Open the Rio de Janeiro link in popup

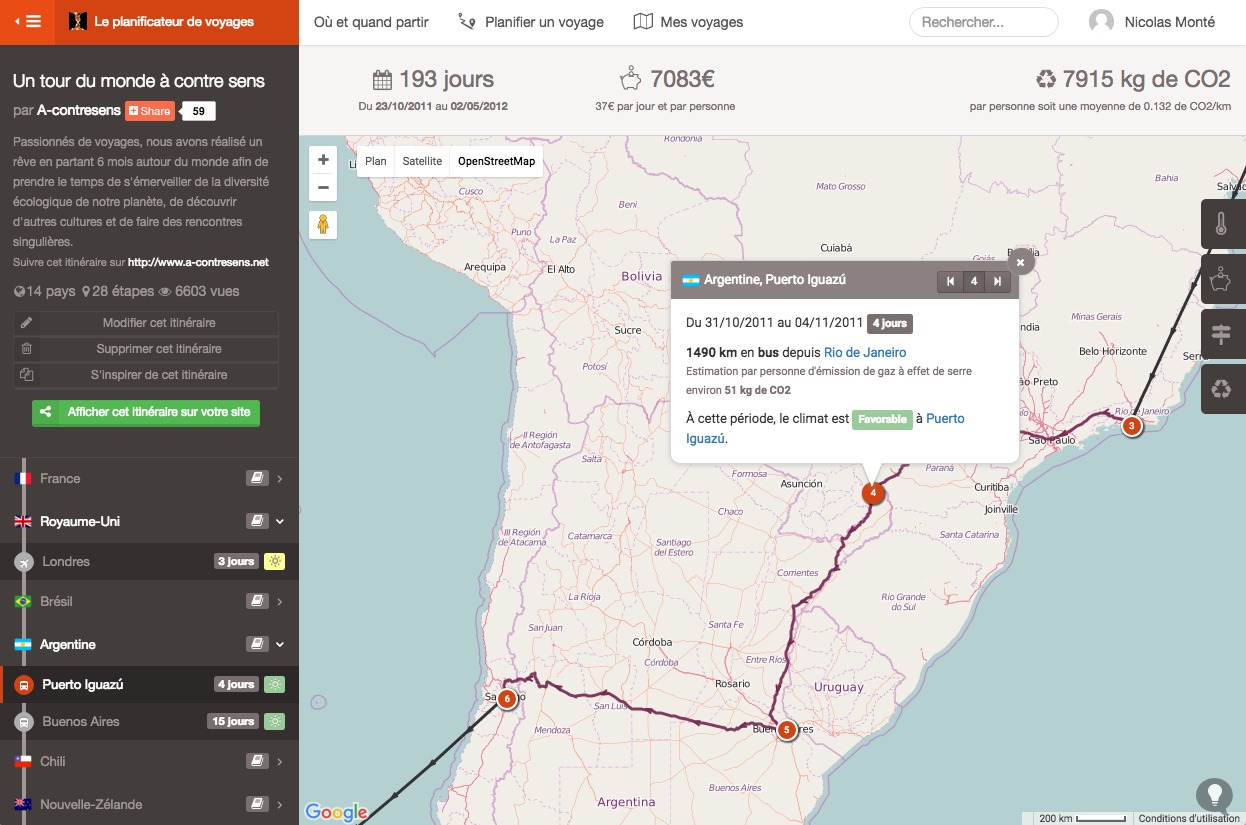(x=865, y=352)
